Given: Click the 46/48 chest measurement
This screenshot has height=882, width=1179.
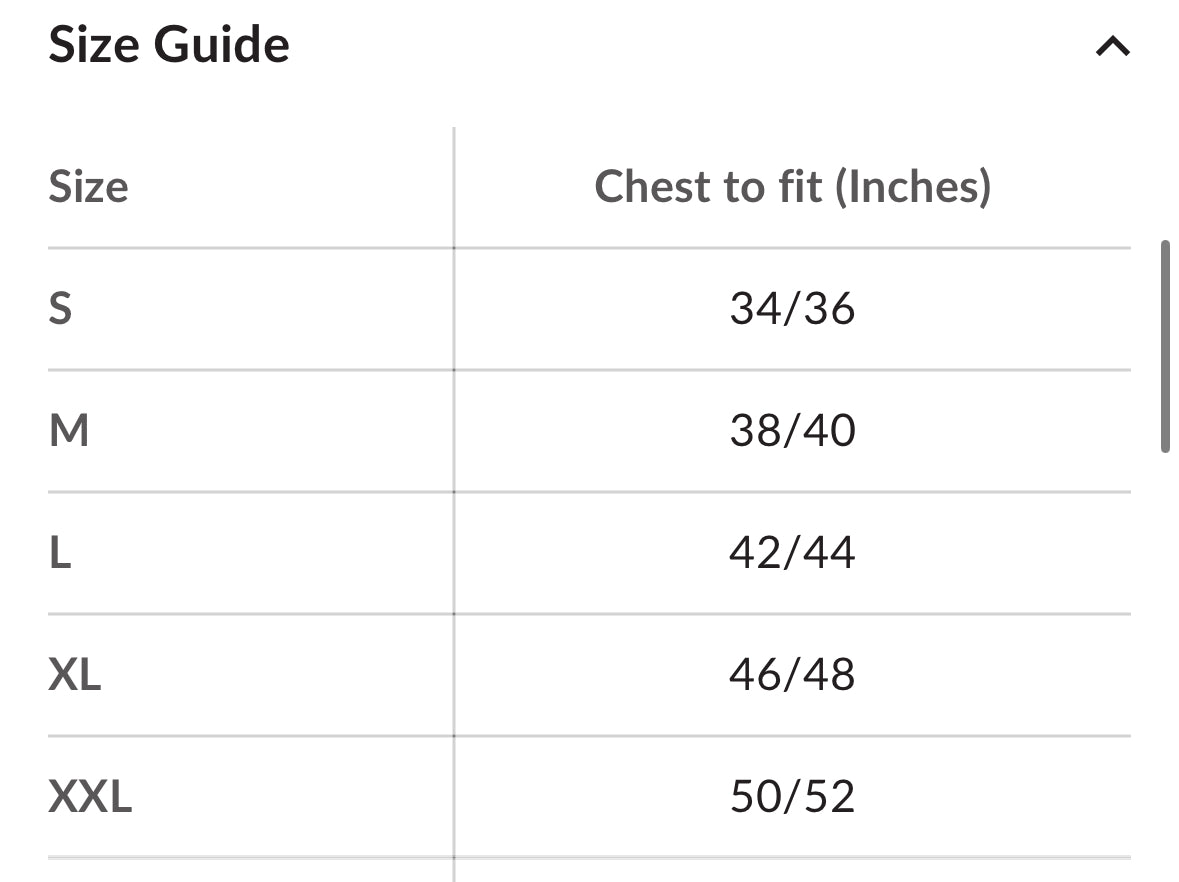Looking at the screenshot, I should [x=793, y=674].
